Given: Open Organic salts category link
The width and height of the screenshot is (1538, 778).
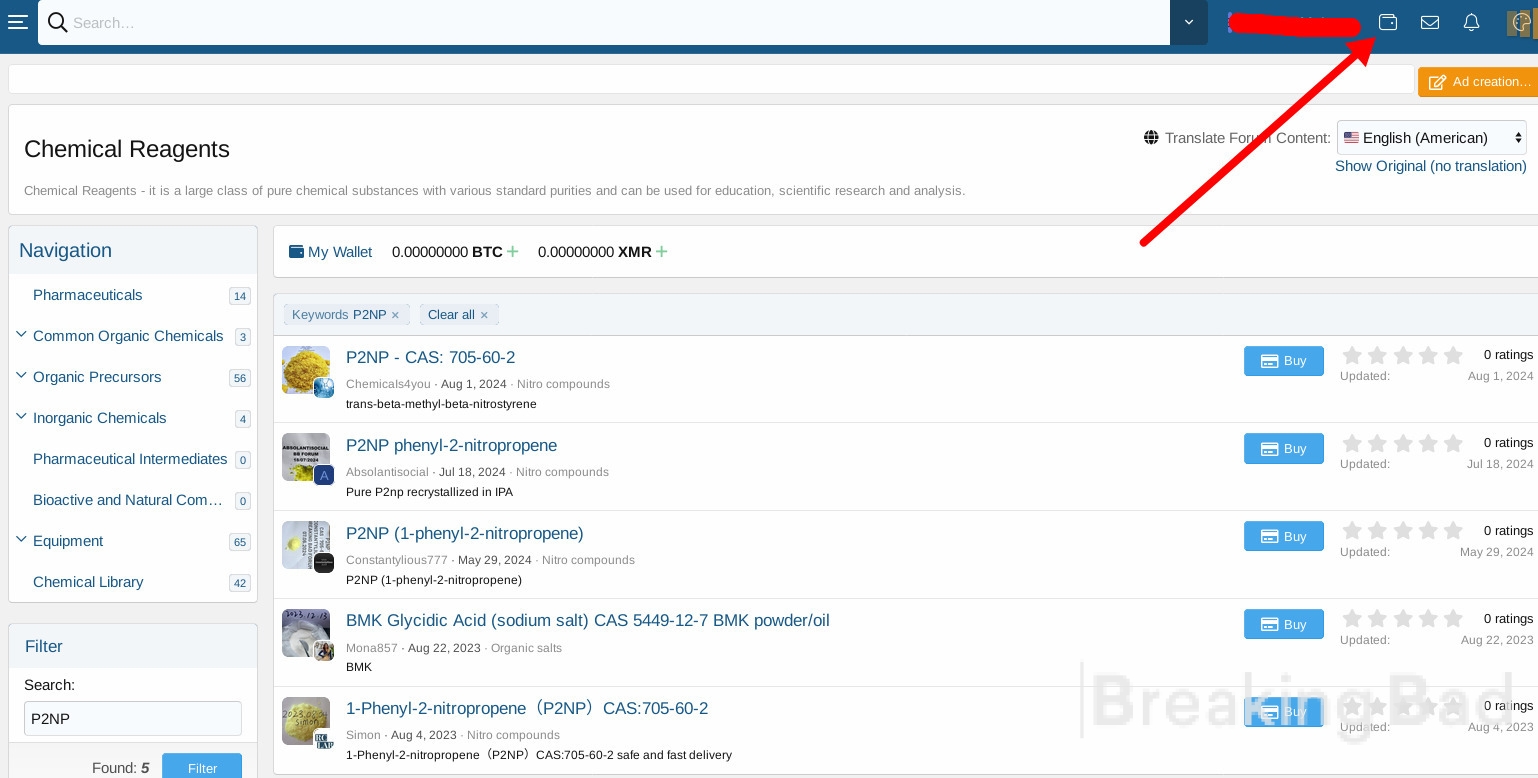Looking at the screenshot, I should pyautogui.click(x=526, y=648).
